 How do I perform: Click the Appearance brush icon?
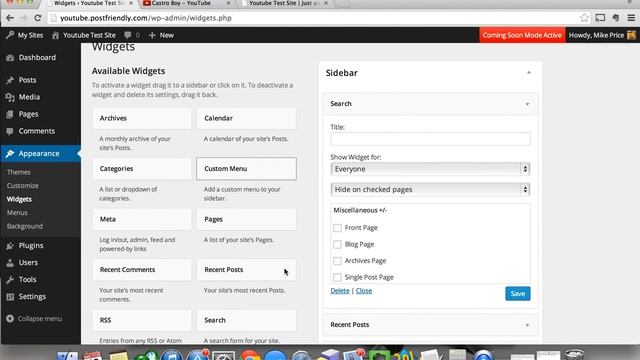pos(10,153)
